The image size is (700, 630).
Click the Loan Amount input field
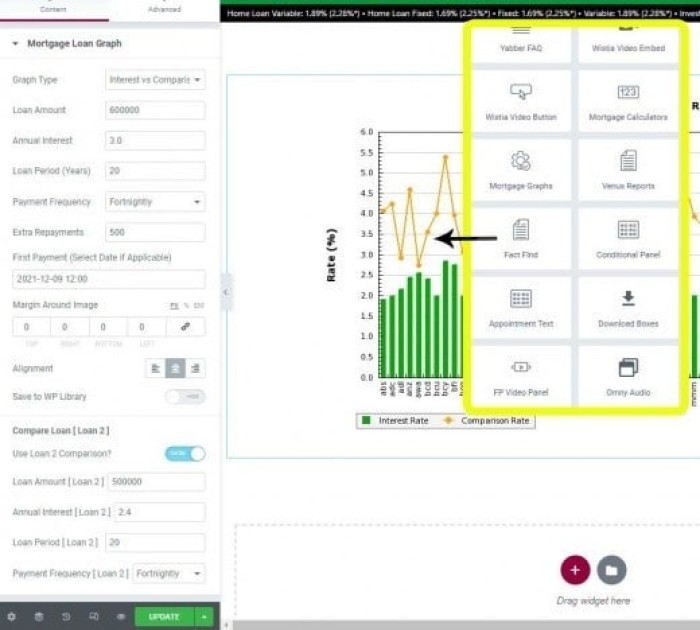tap(155, 110)
